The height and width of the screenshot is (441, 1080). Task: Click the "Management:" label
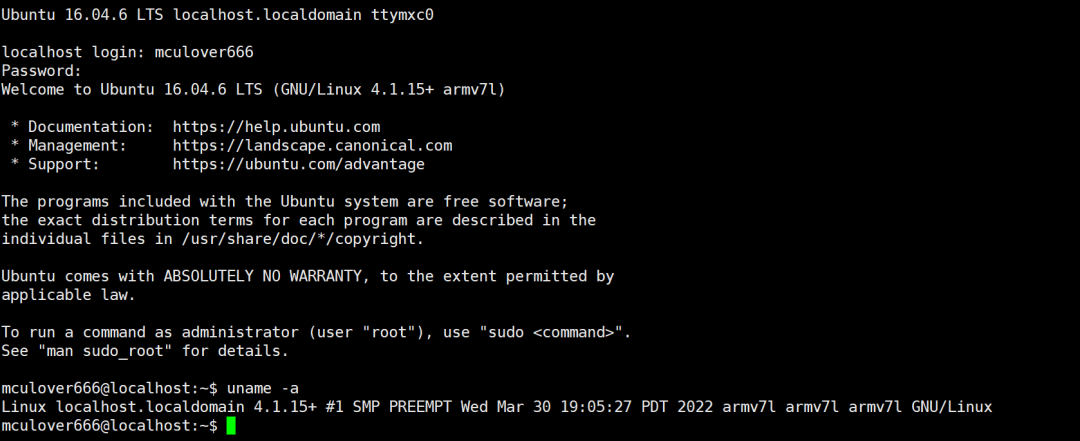(x=82, y=145)
